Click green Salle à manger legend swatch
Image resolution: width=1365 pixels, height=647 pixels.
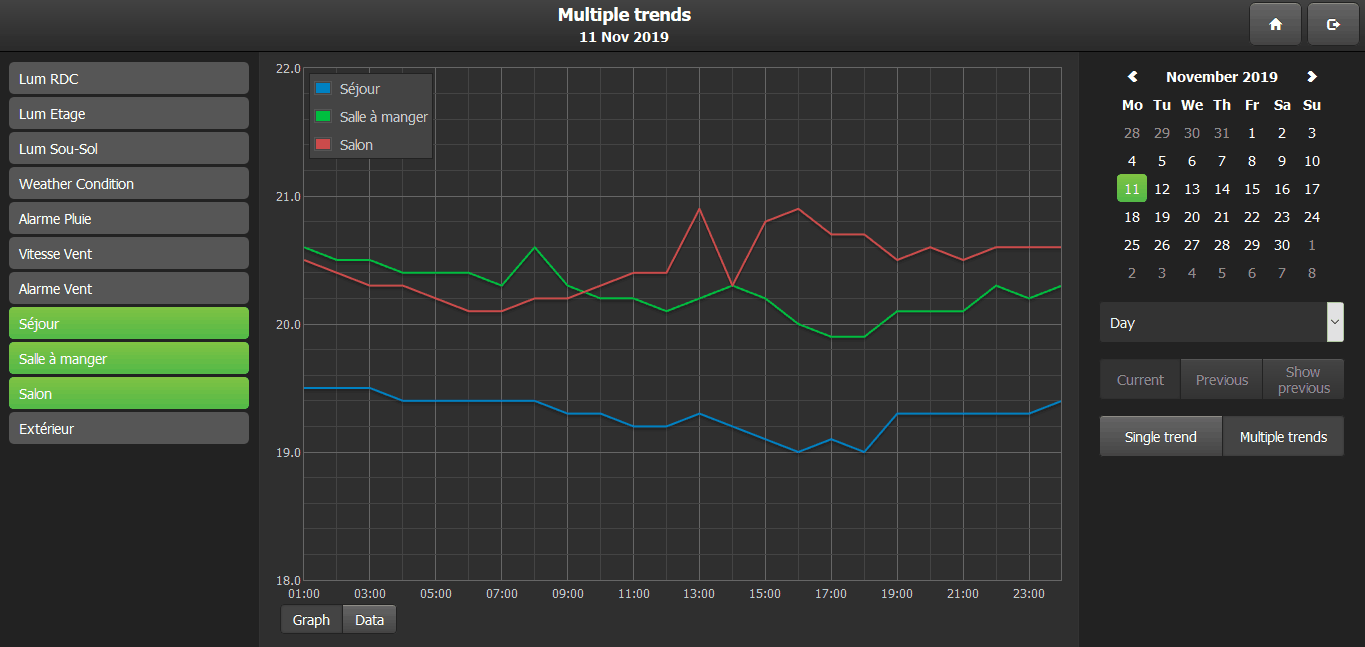(323, 117)
